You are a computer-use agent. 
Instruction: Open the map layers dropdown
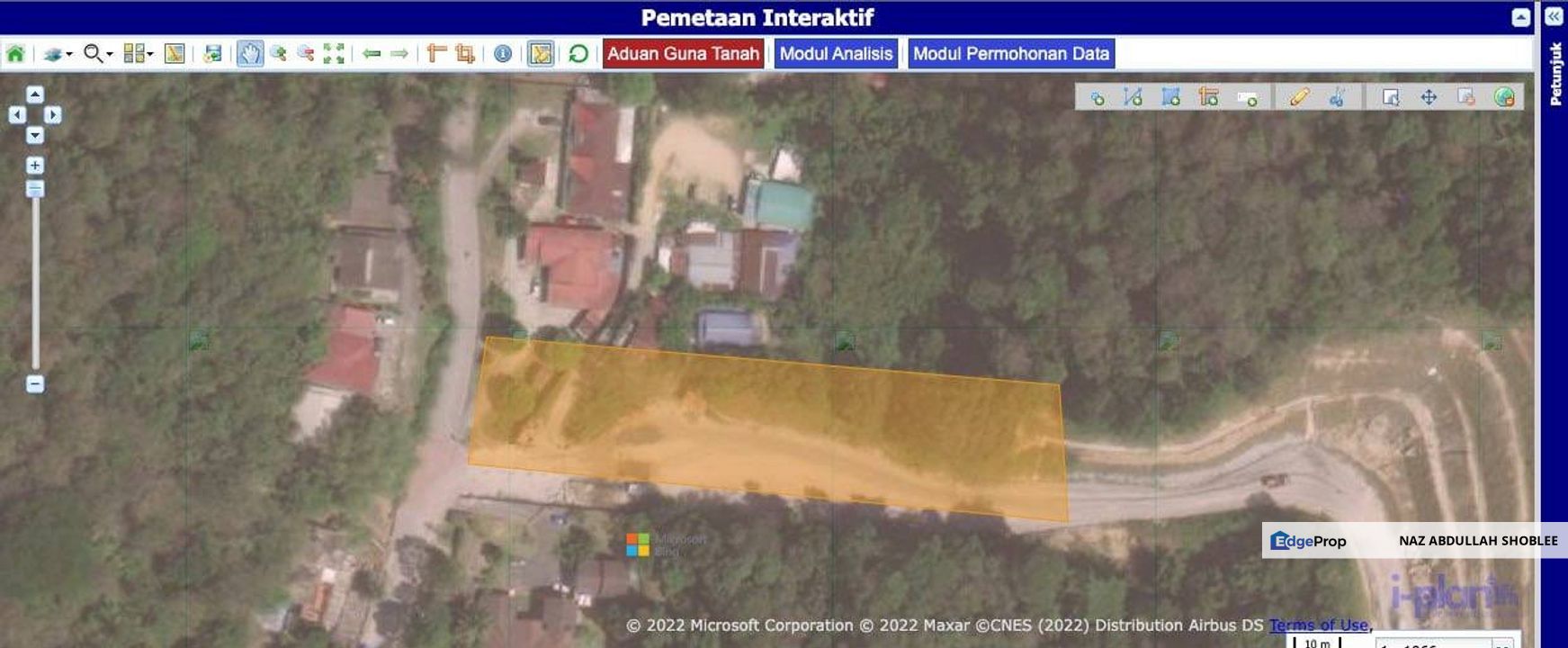58,54
